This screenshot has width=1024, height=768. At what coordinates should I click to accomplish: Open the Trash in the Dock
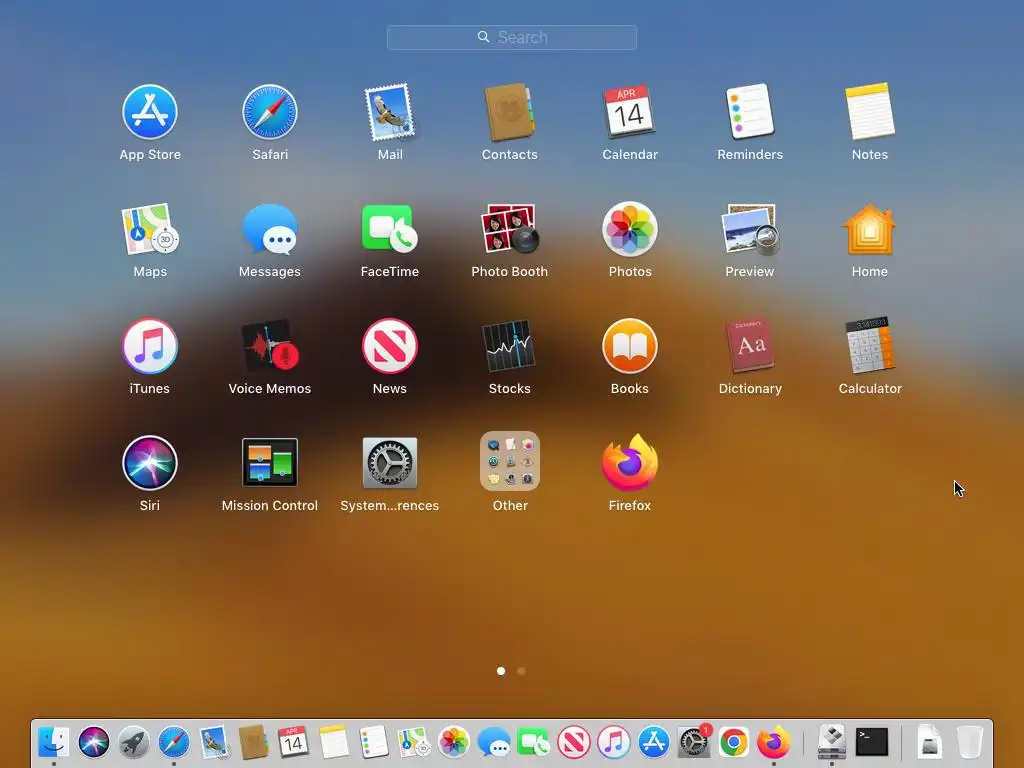970,743
